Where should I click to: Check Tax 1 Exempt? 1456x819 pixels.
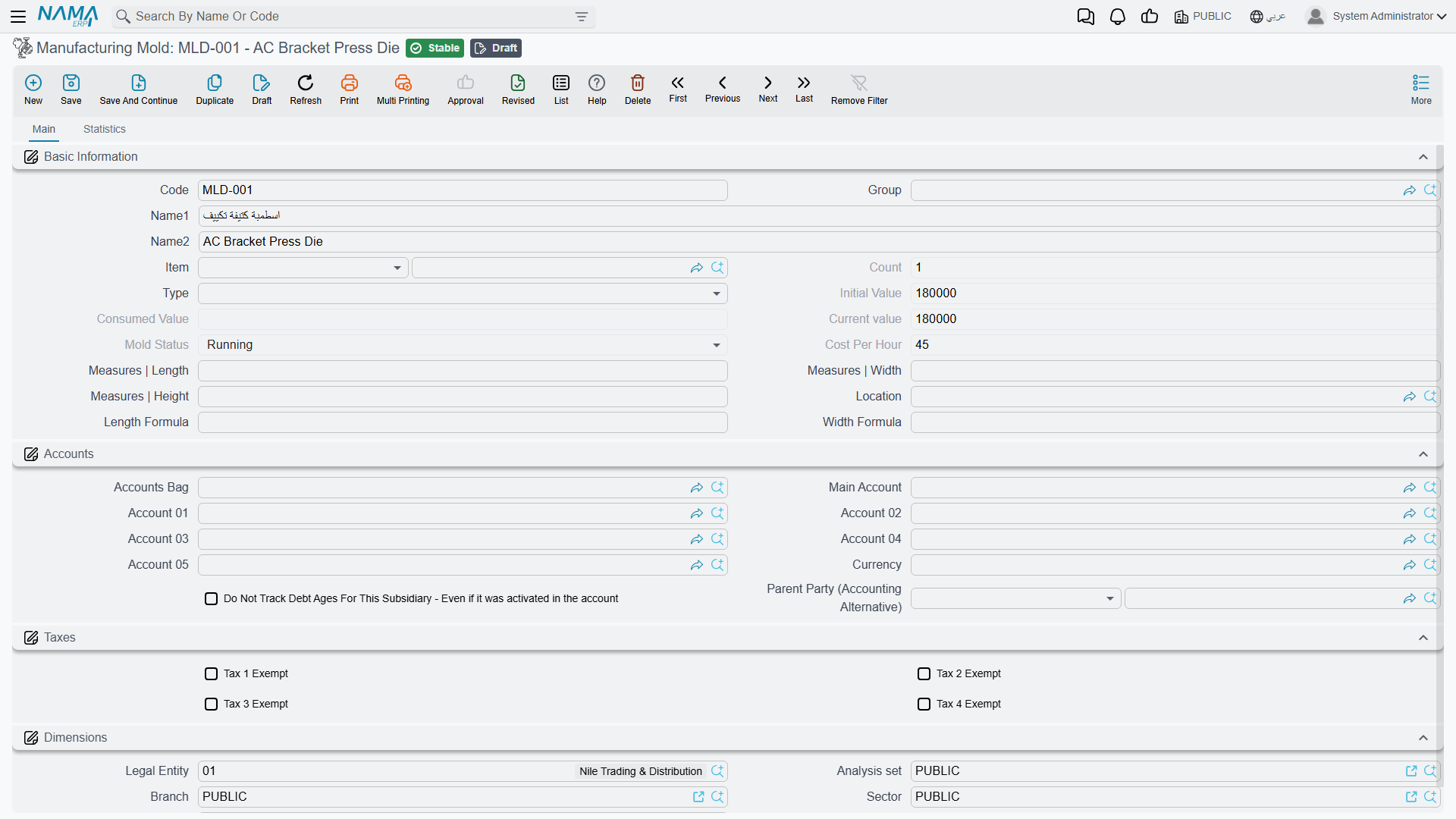coord(212,674)
